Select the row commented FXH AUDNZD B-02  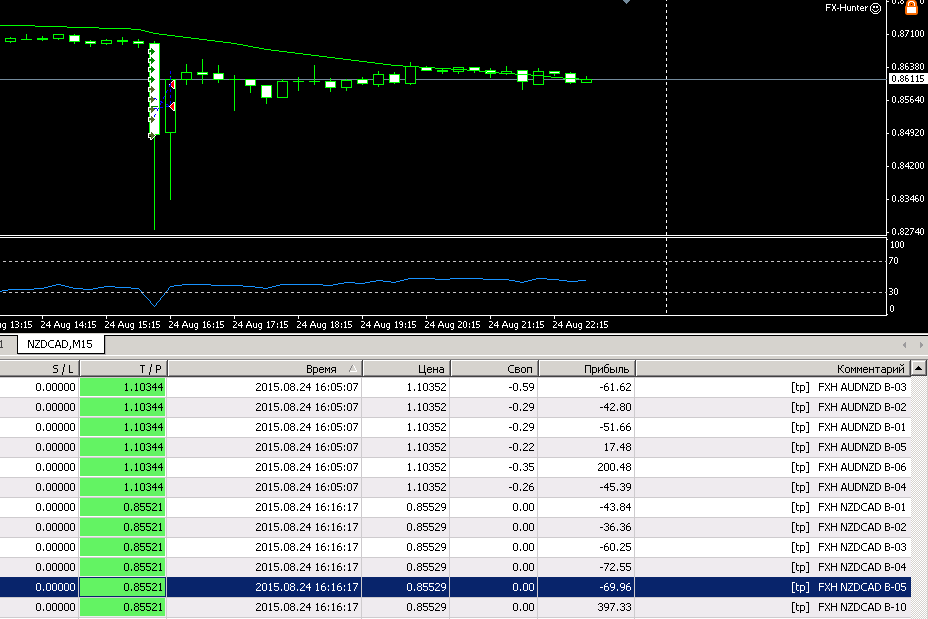coord(455,407)
